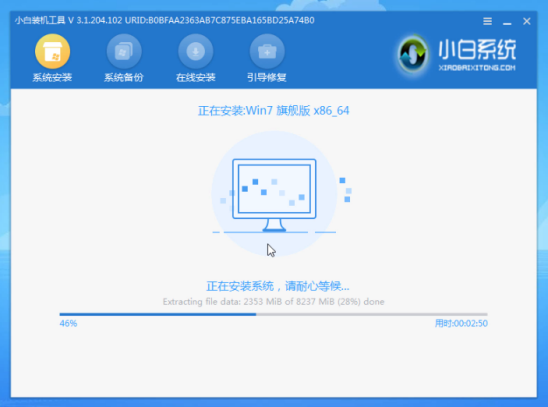Image resolution: width=548 pixels, height=407 pixels.
Task: Open the hamburger menu icon
Action: (488, 21)
